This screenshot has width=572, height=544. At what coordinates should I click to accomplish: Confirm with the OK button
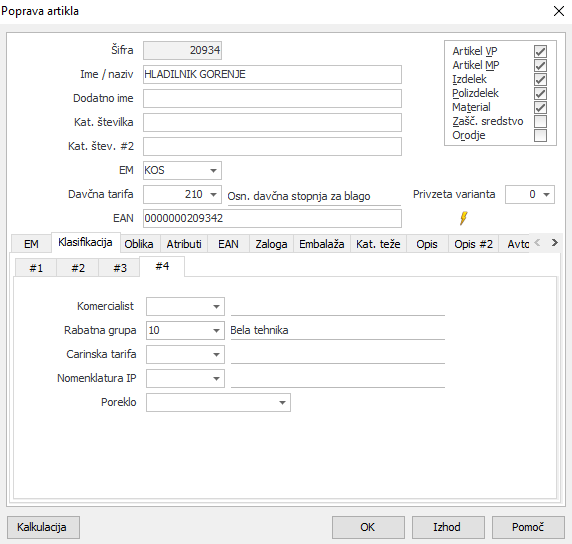pyautogui.click(x=368, y=527)
